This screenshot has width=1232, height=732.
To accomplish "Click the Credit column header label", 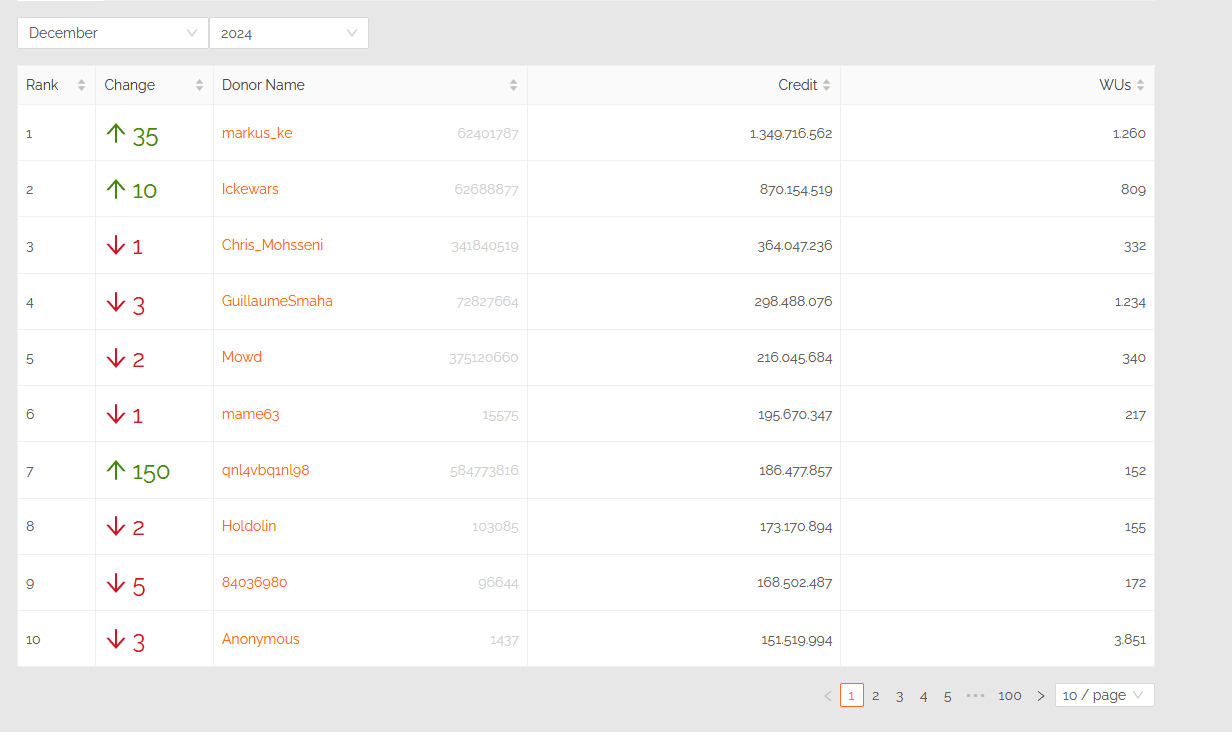I will pos(798,85).
